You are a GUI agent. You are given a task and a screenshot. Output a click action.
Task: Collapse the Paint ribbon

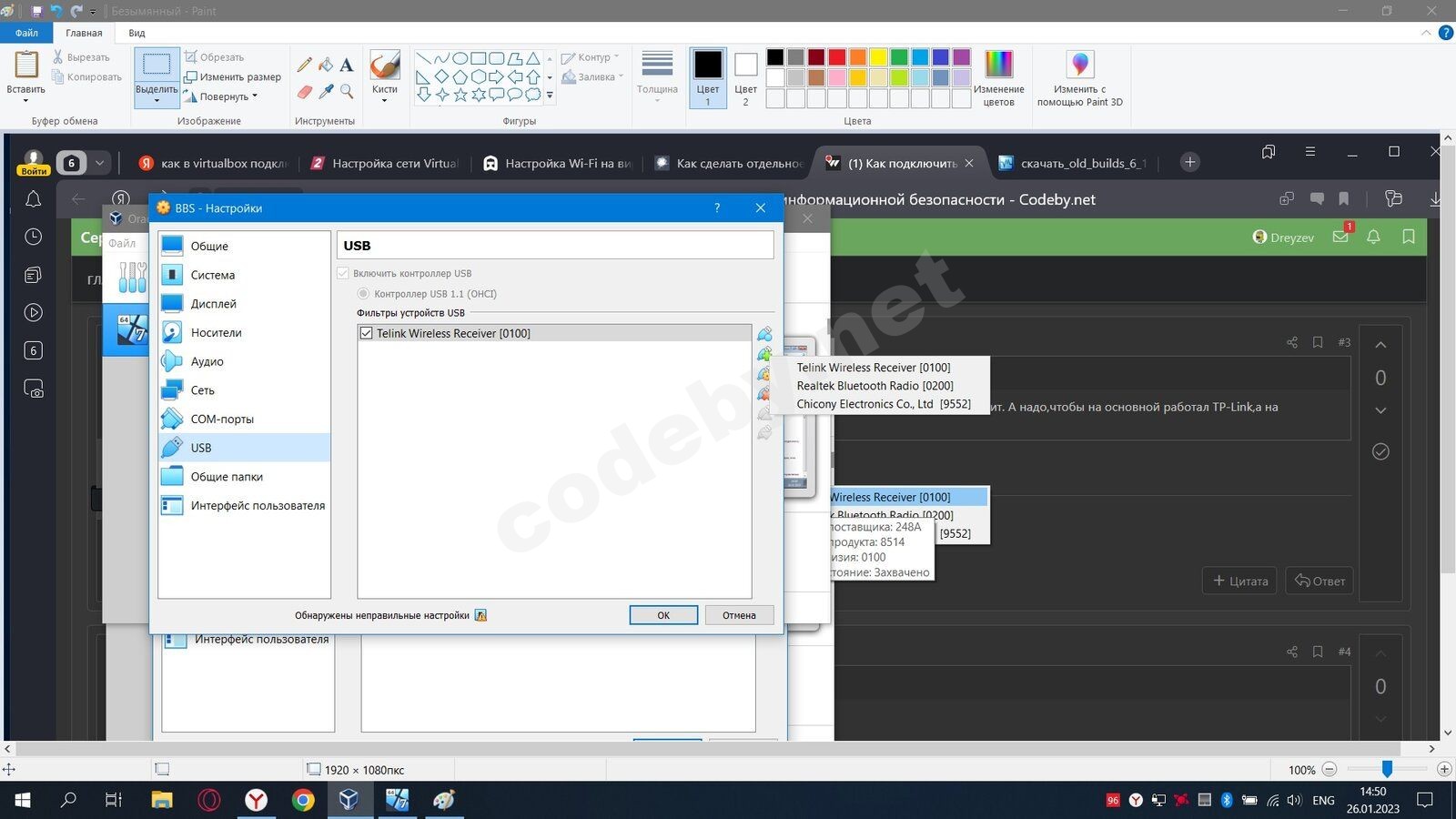pyautogui.click(x=1426, y=33)
